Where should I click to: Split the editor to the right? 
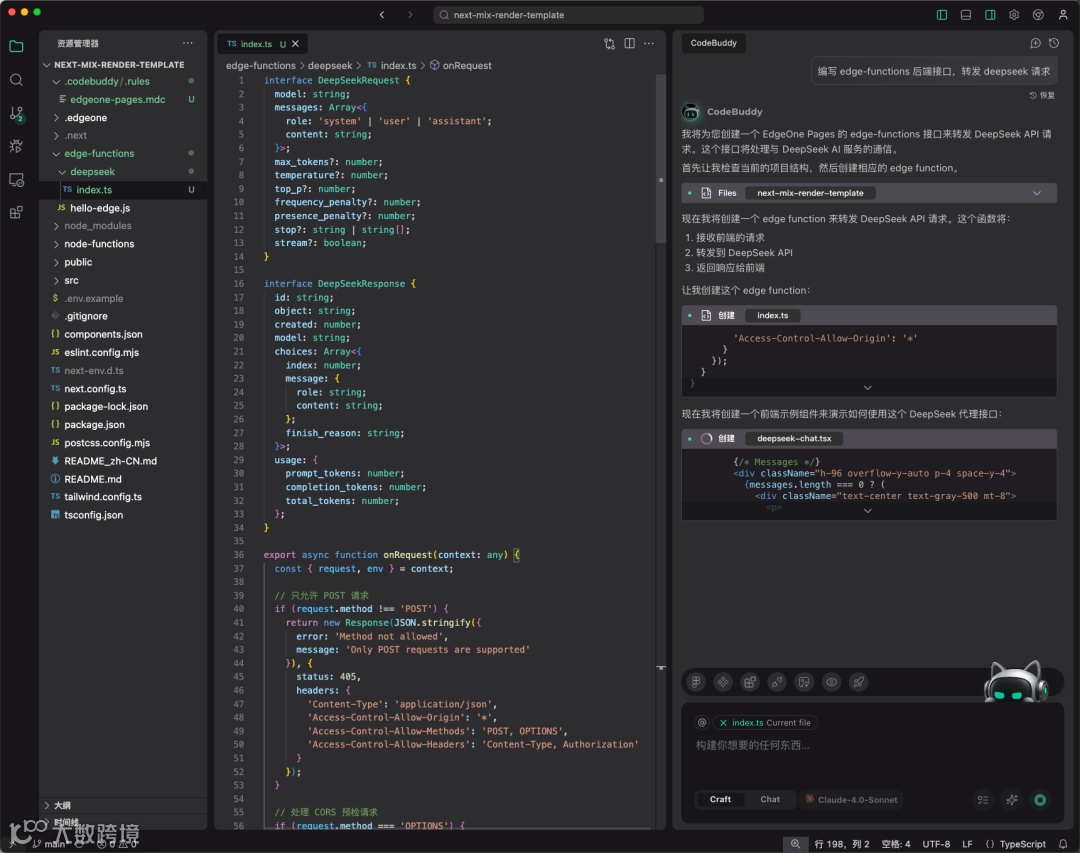(630, 43)
